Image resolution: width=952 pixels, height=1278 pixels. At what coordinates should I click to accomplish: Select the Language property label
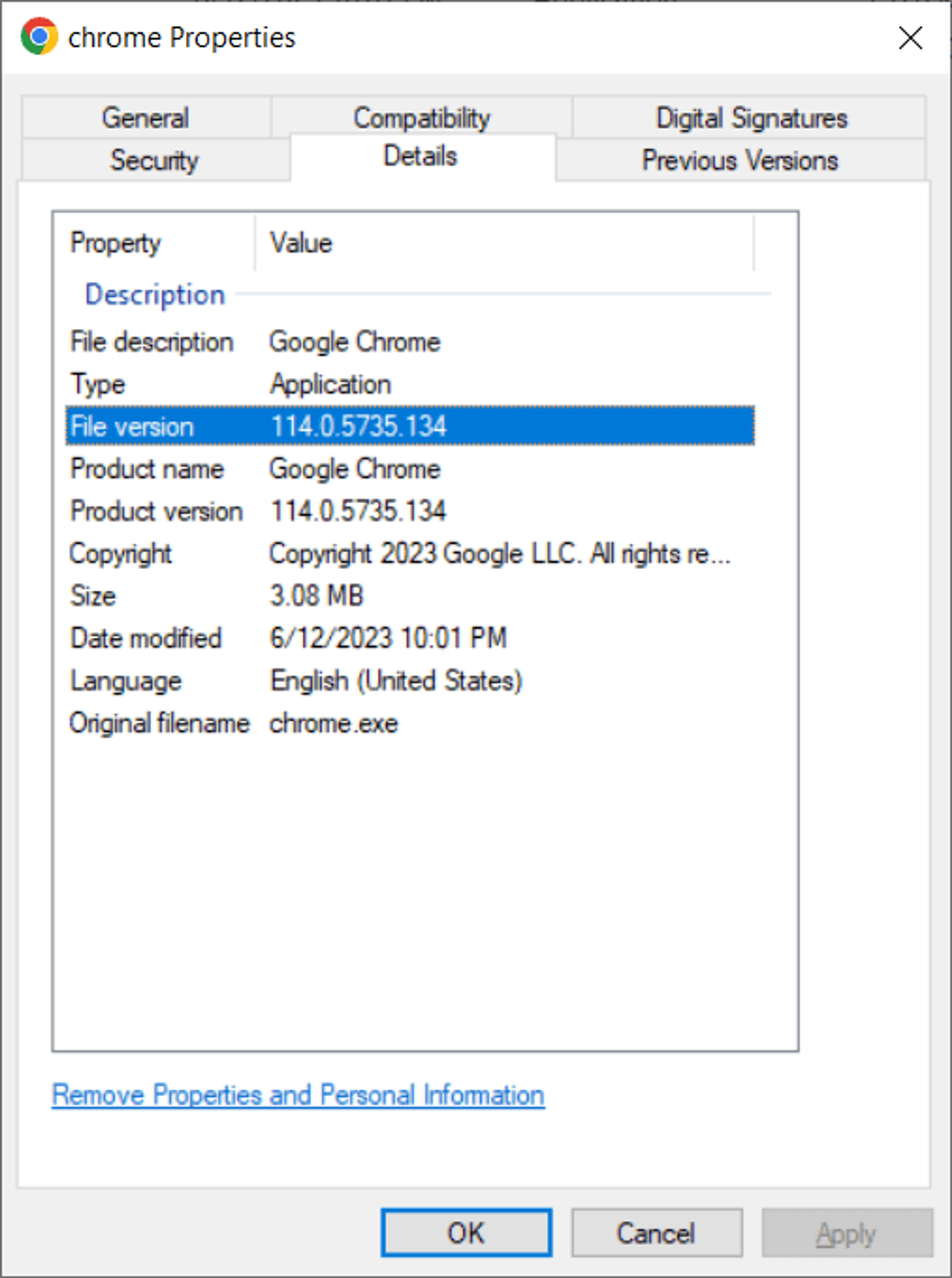point(126,681)
